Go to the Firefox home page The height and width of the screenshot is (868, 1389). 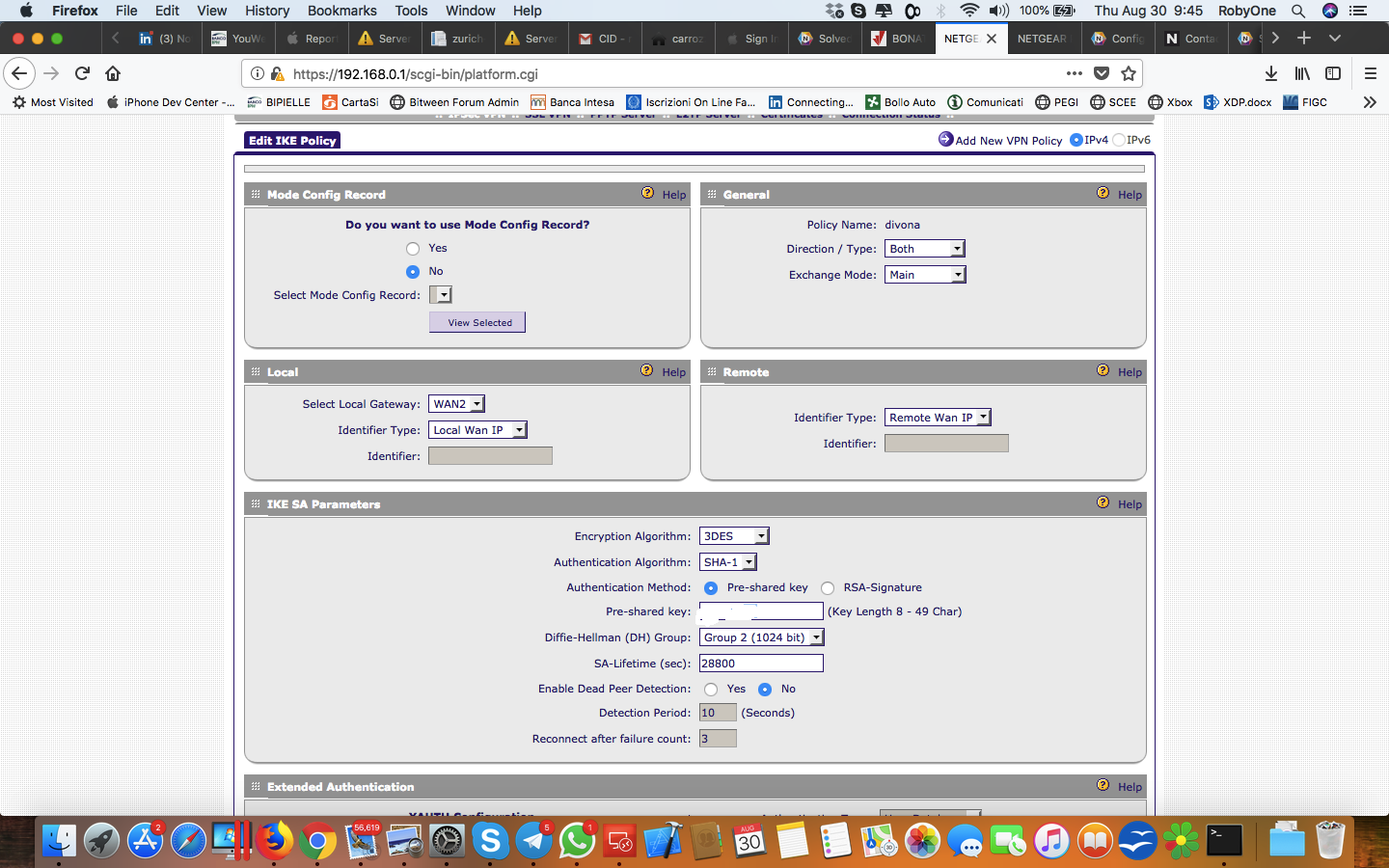pos(113,73)
